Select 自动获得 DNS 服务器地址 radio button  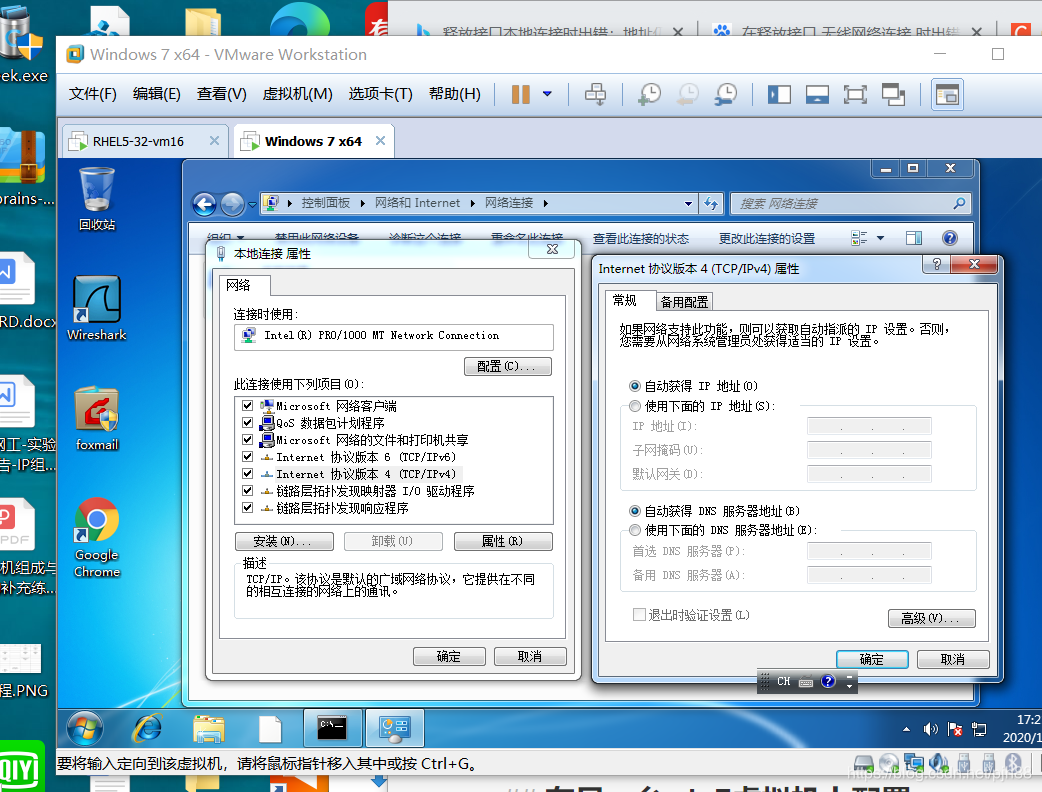coord(635,511)
